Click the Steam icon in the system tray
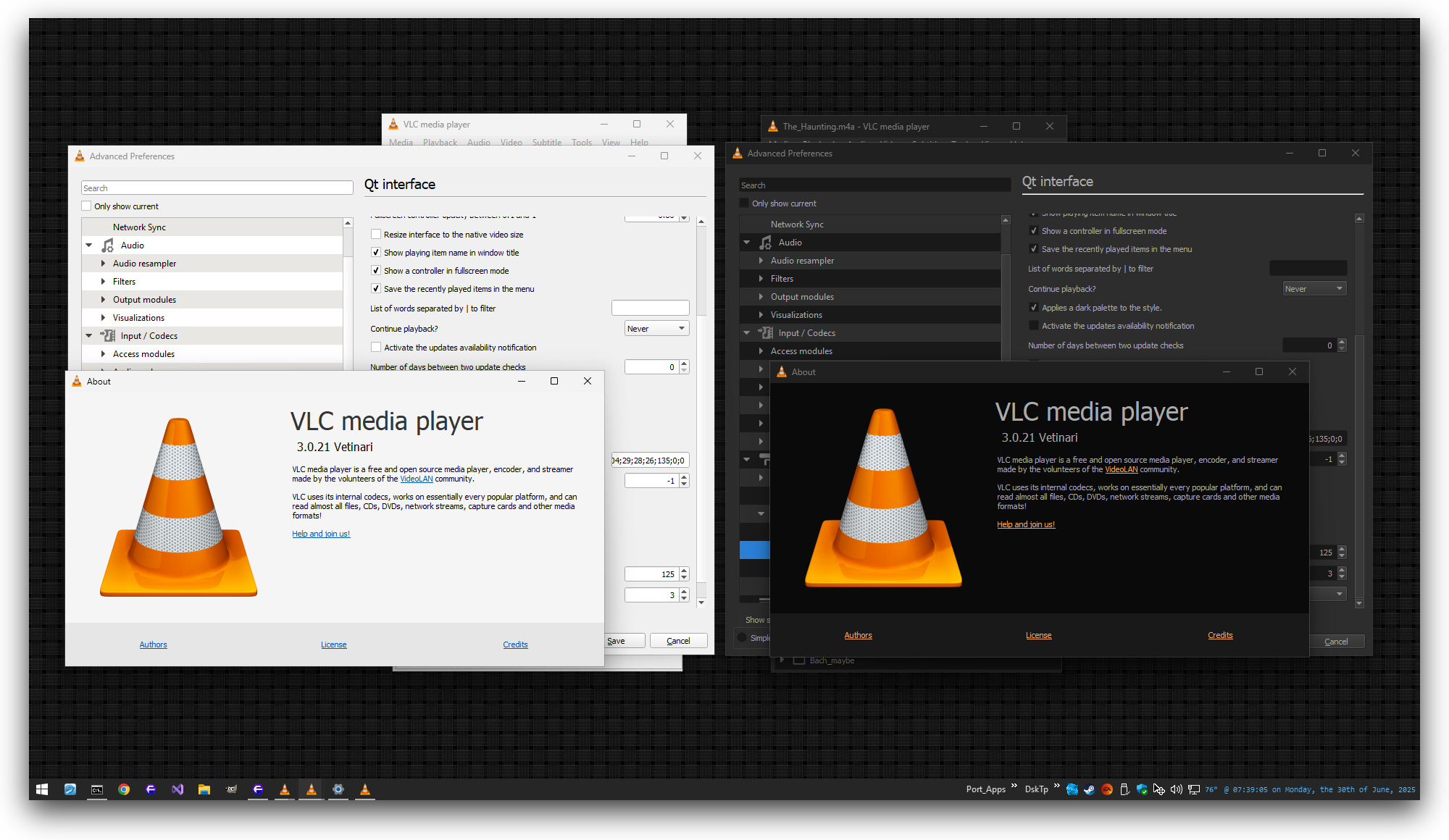Viewport: 1449px width, 840px height. pos(1089,789)
